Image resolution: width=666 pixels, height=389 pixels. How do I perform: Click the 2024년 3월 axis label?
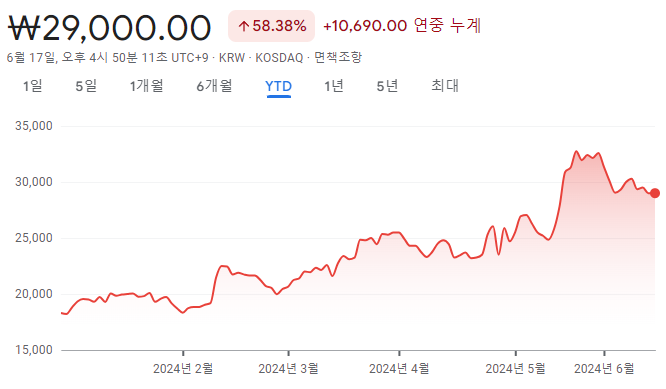pyautogui.click(x=288, y=368)
